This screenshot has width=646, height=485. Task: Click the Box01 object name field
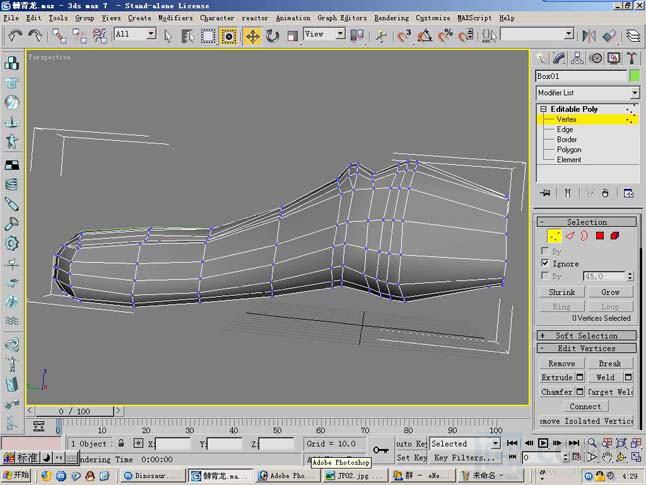[x=581, y=76]
